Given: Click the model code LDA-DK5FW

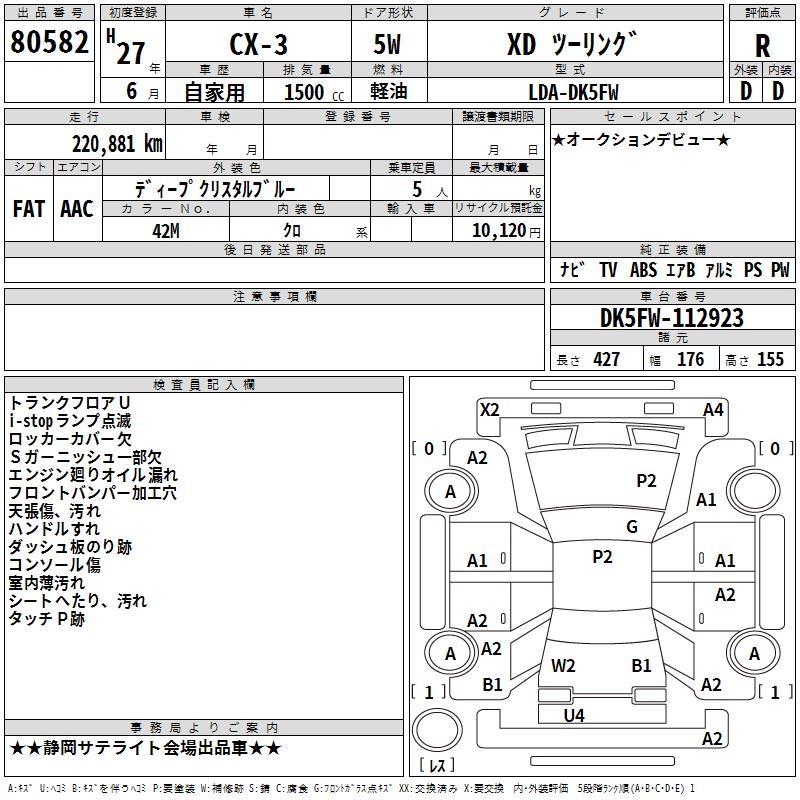Looking at the screenshot, I should coord(573,92).
